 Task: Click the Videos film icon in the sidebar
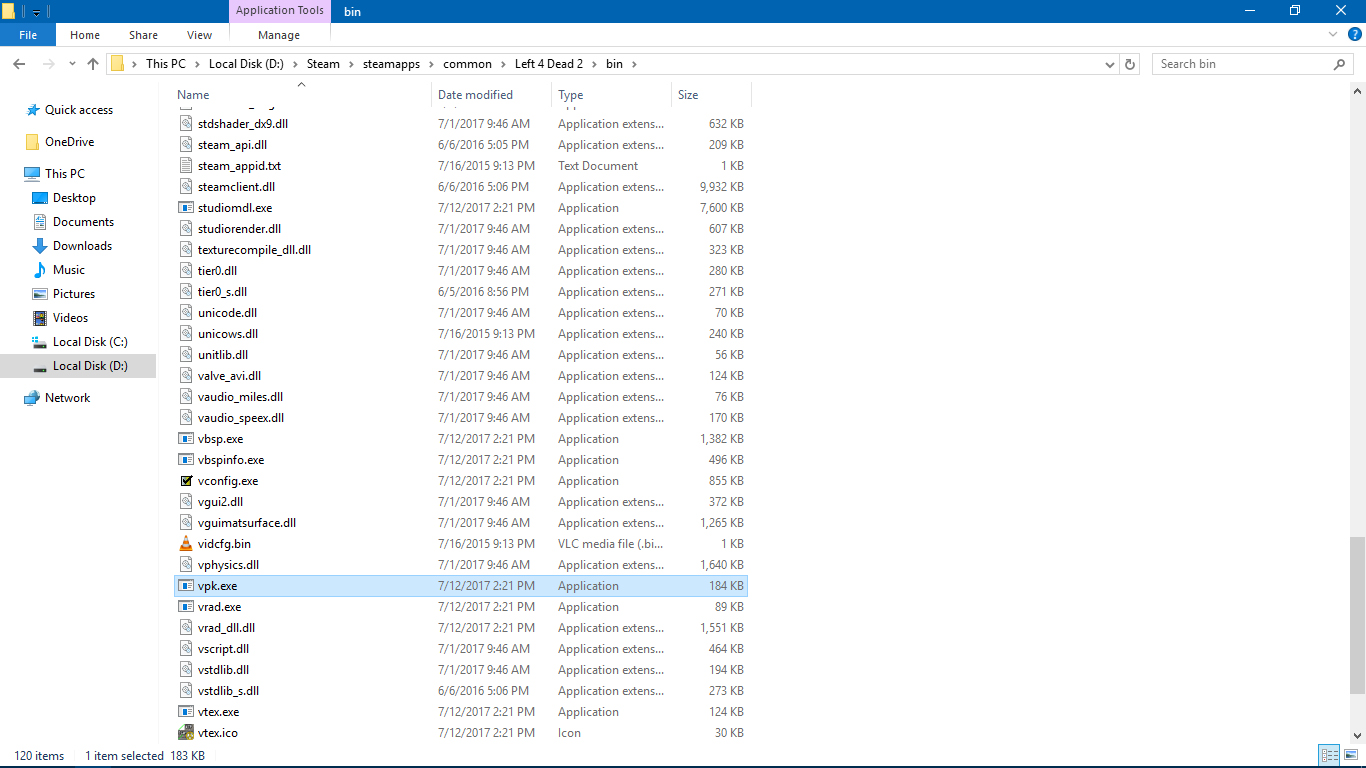(40, 318)
